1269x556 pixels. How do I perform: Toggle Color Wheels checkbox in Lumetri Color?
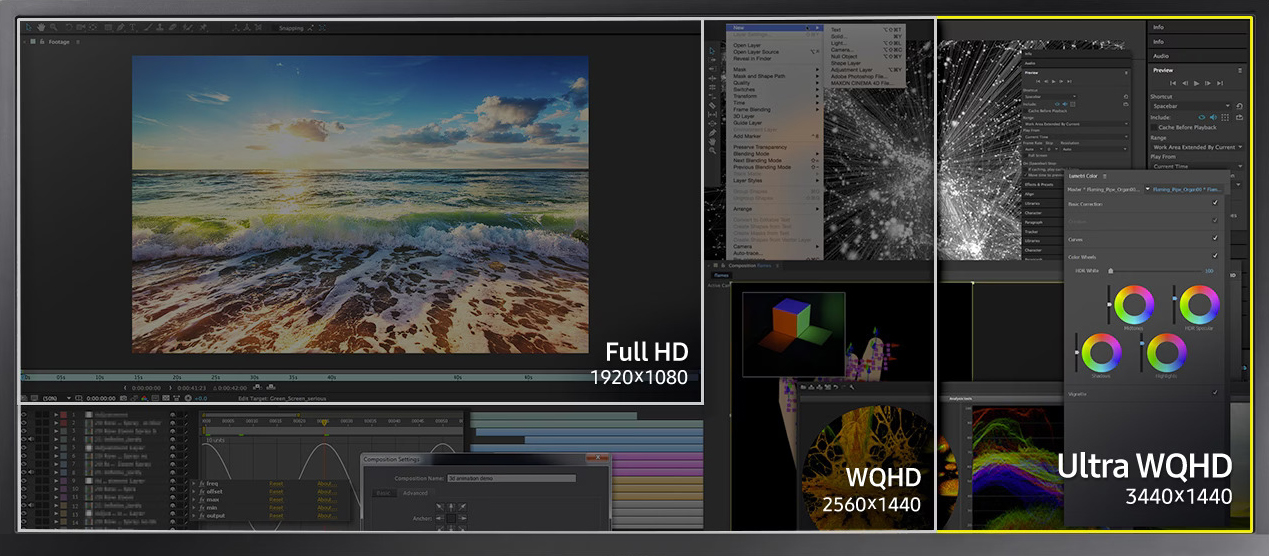click(x=1215, y=256)
